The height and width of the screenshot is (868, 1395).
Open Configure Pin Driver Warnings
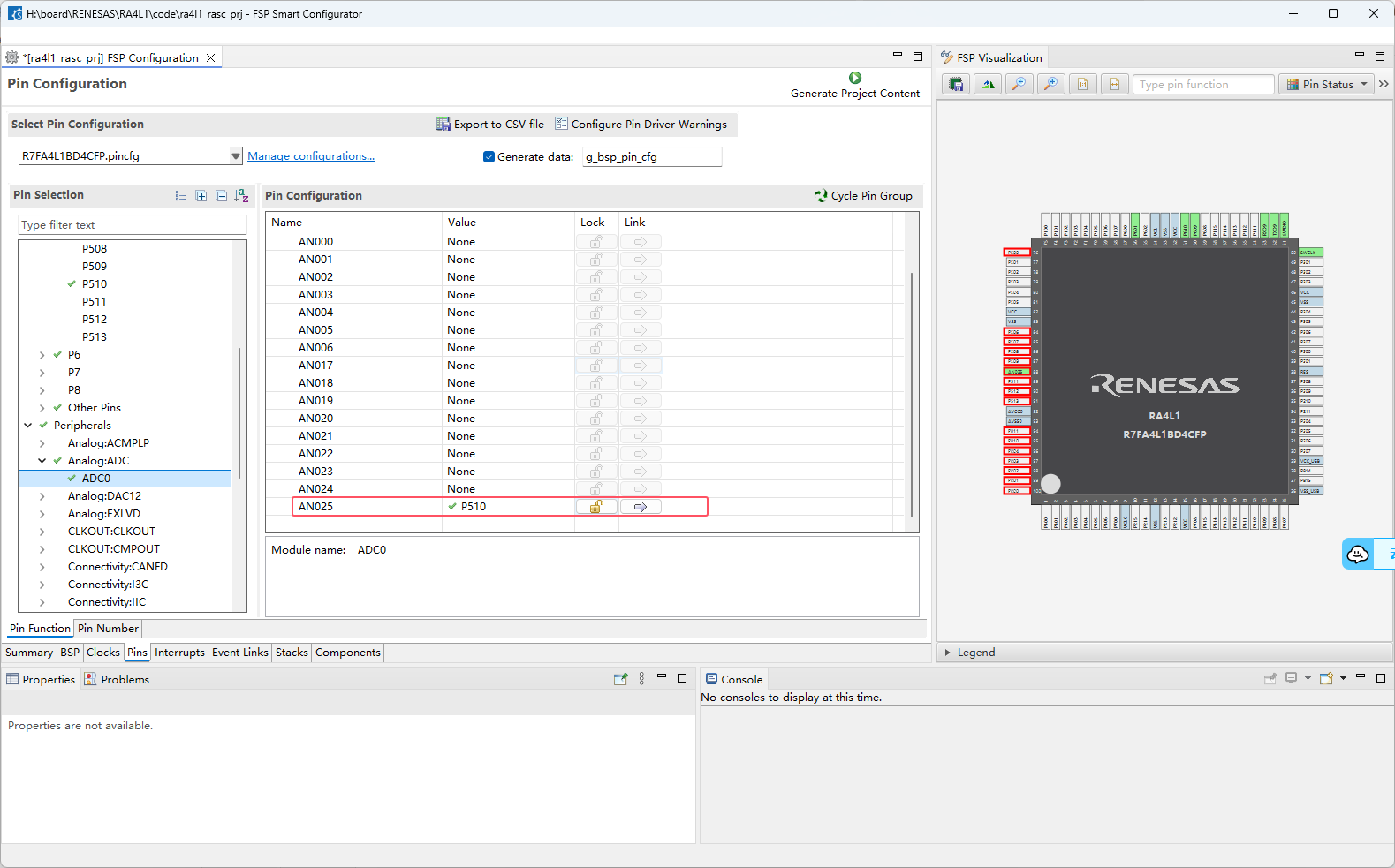point(641,125)
